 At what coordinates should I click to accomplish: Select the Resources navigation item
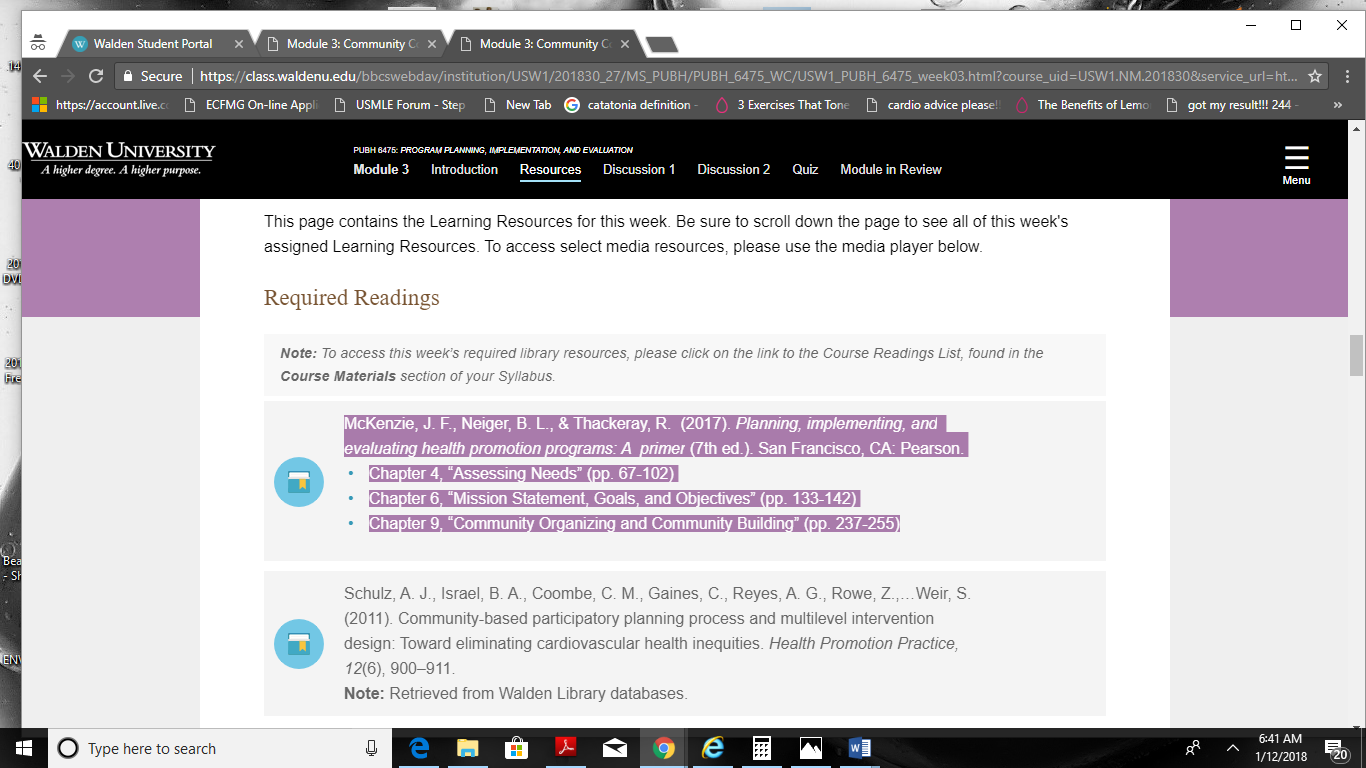(550, 169)
